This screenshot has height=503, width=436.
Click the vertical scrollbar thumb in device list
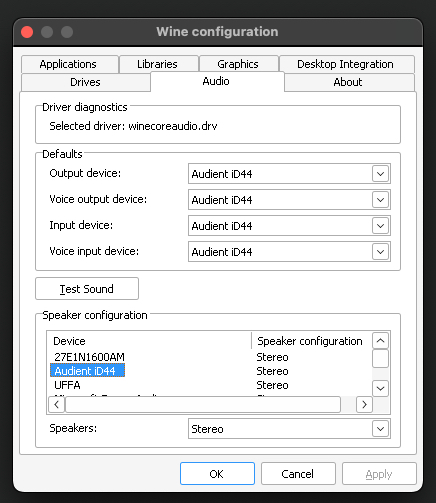coord(380,359)
